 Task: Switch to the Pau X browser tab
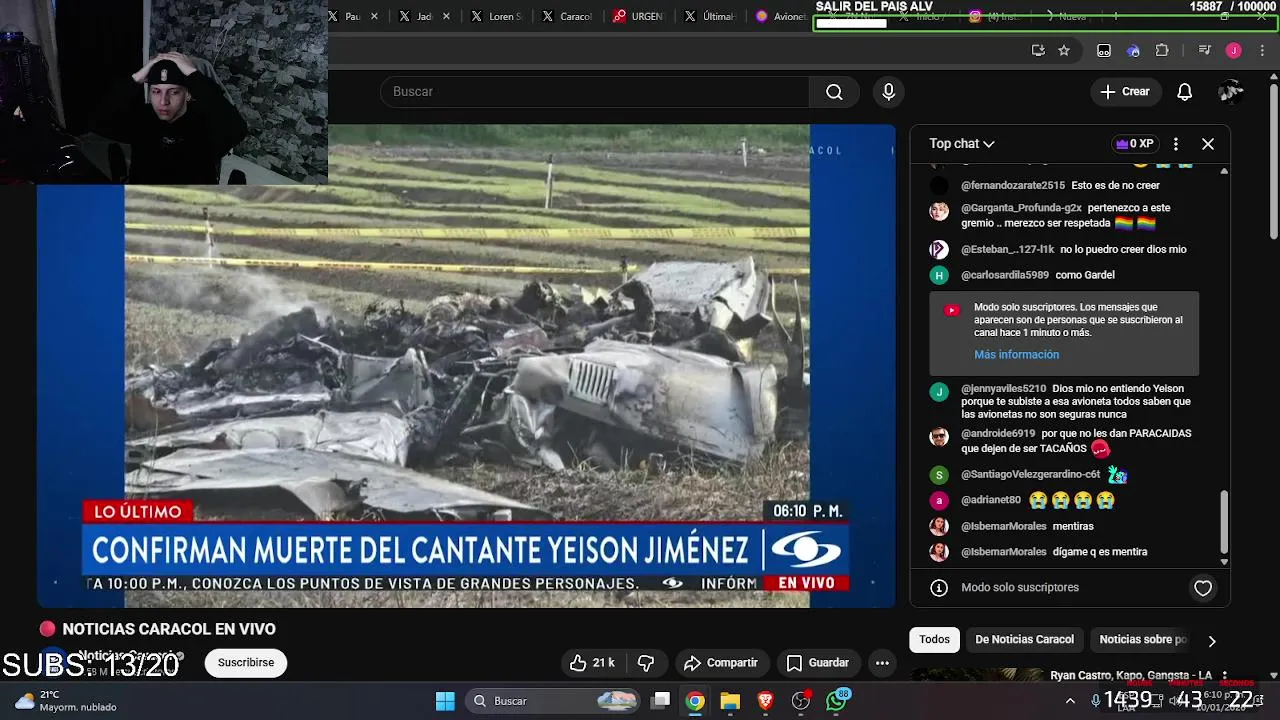click(x=345, y=17)
